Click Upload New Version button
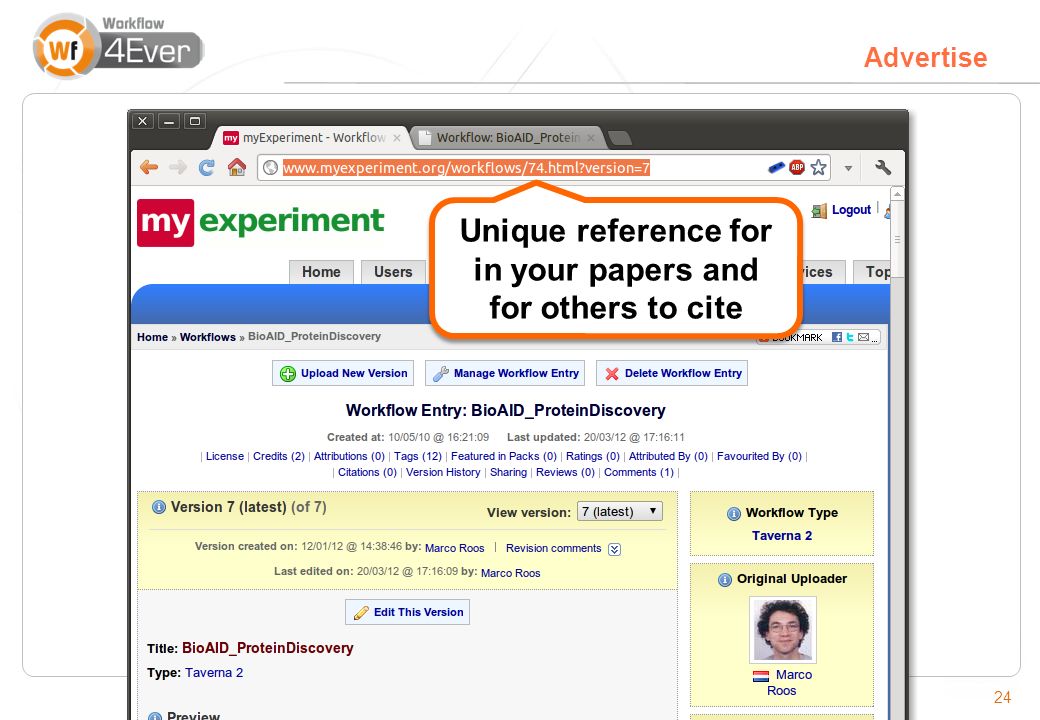1040x720 pixels. tap(343, 373)
